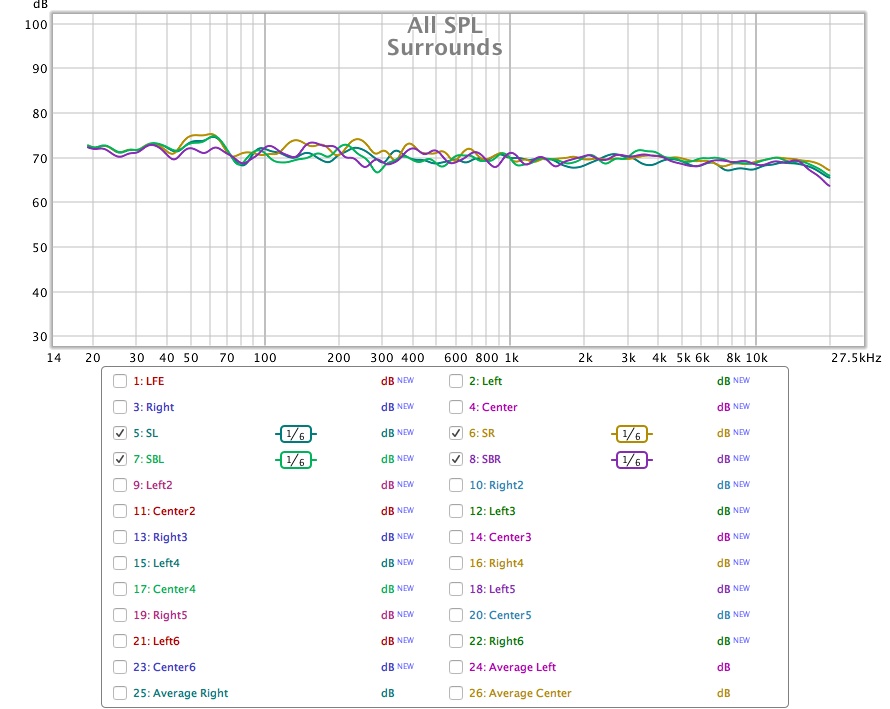
Task: Click the 14 Hz axis start label
Action: click(x=54, y=358)
